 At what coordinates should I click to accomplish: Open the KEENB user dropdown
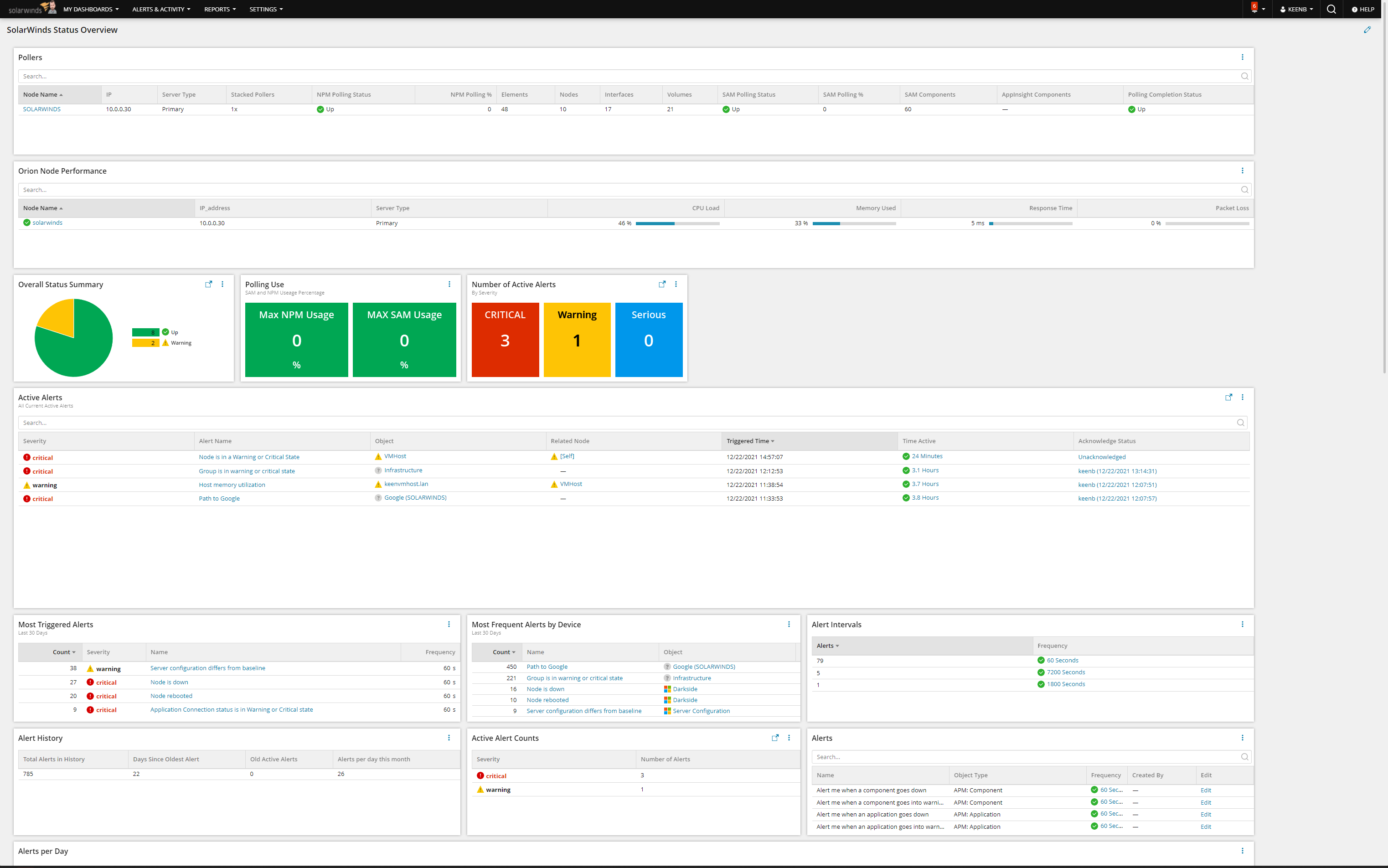[1296, 9]
